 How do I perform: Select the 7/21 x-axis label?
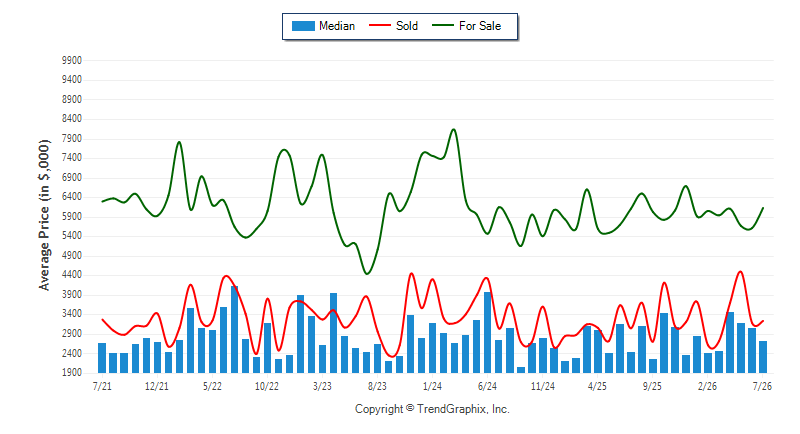point(102,386)
